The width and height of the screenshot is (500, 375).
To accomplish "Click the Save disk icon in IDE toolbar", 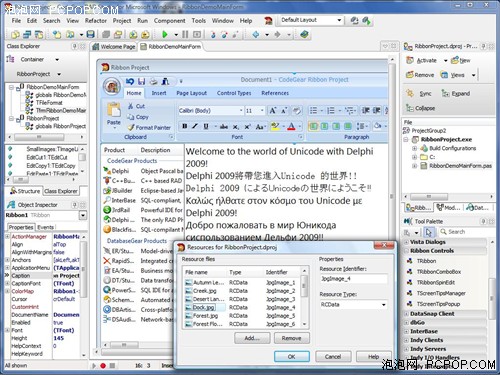I will click(90, 34).
